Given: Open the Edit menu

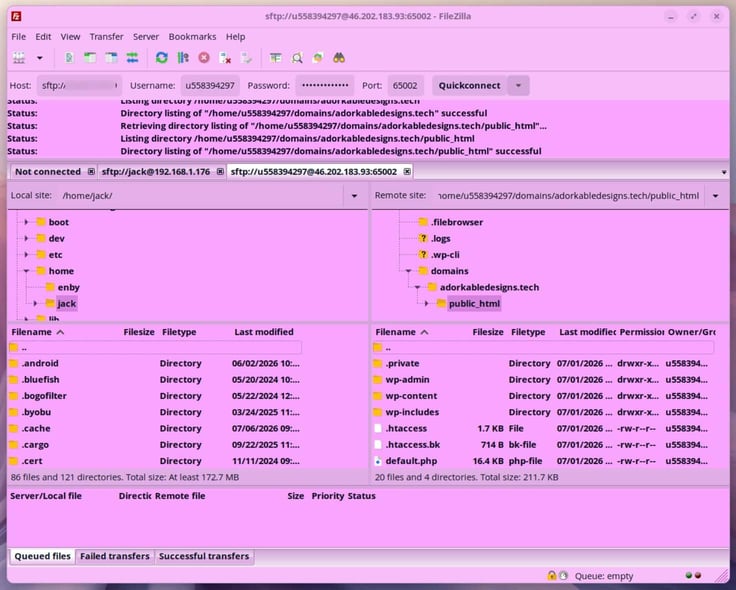Looking at the screenshot, I should click(43, 37).
